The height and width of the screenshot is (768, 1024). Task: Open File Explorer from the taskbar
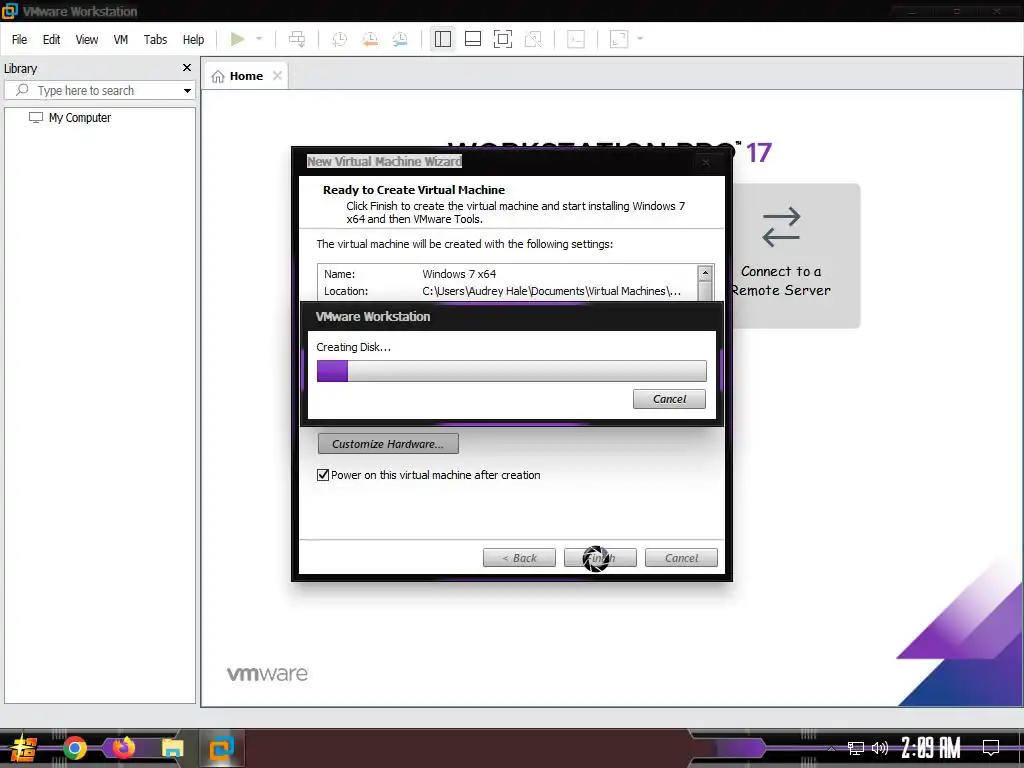(172, 748)
